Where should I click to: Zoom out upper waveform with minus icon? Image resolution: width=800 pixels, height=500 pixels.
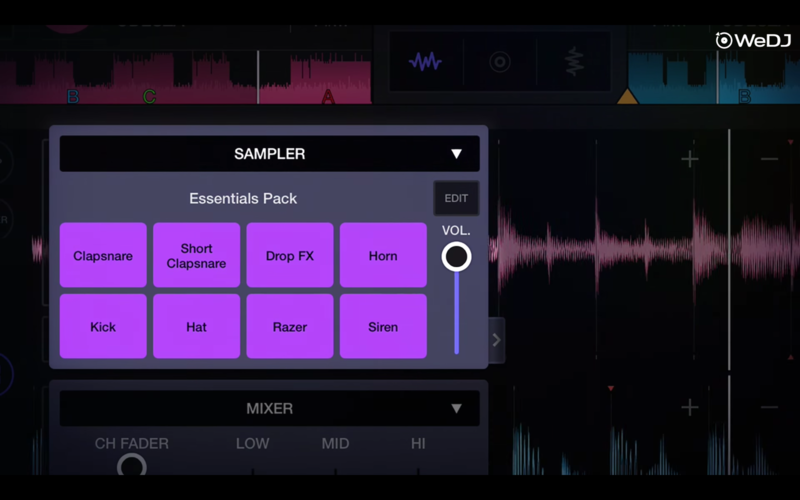(x=768, y=159)
